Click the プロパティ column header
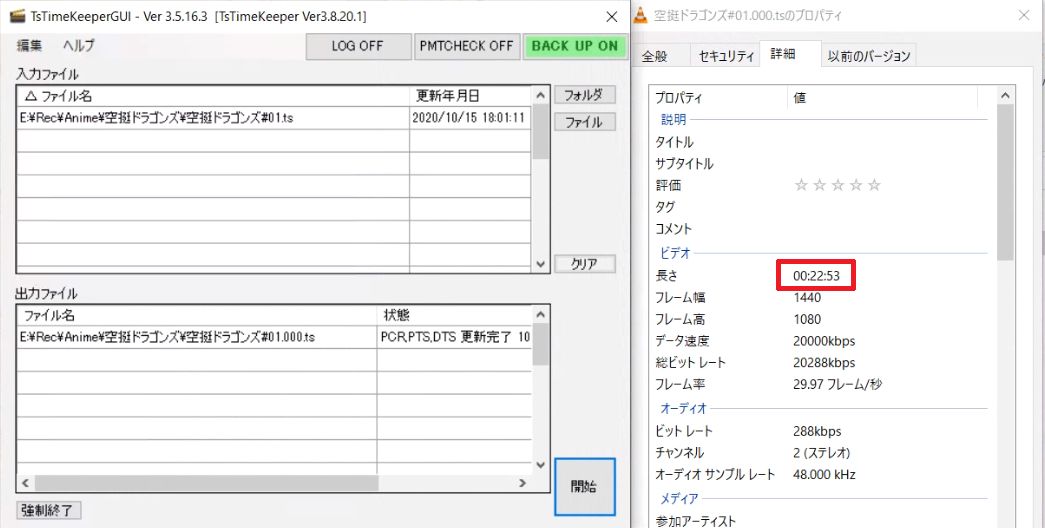Screen dimensions: 1045x528 pyautogui.click(x=720, y=98)
